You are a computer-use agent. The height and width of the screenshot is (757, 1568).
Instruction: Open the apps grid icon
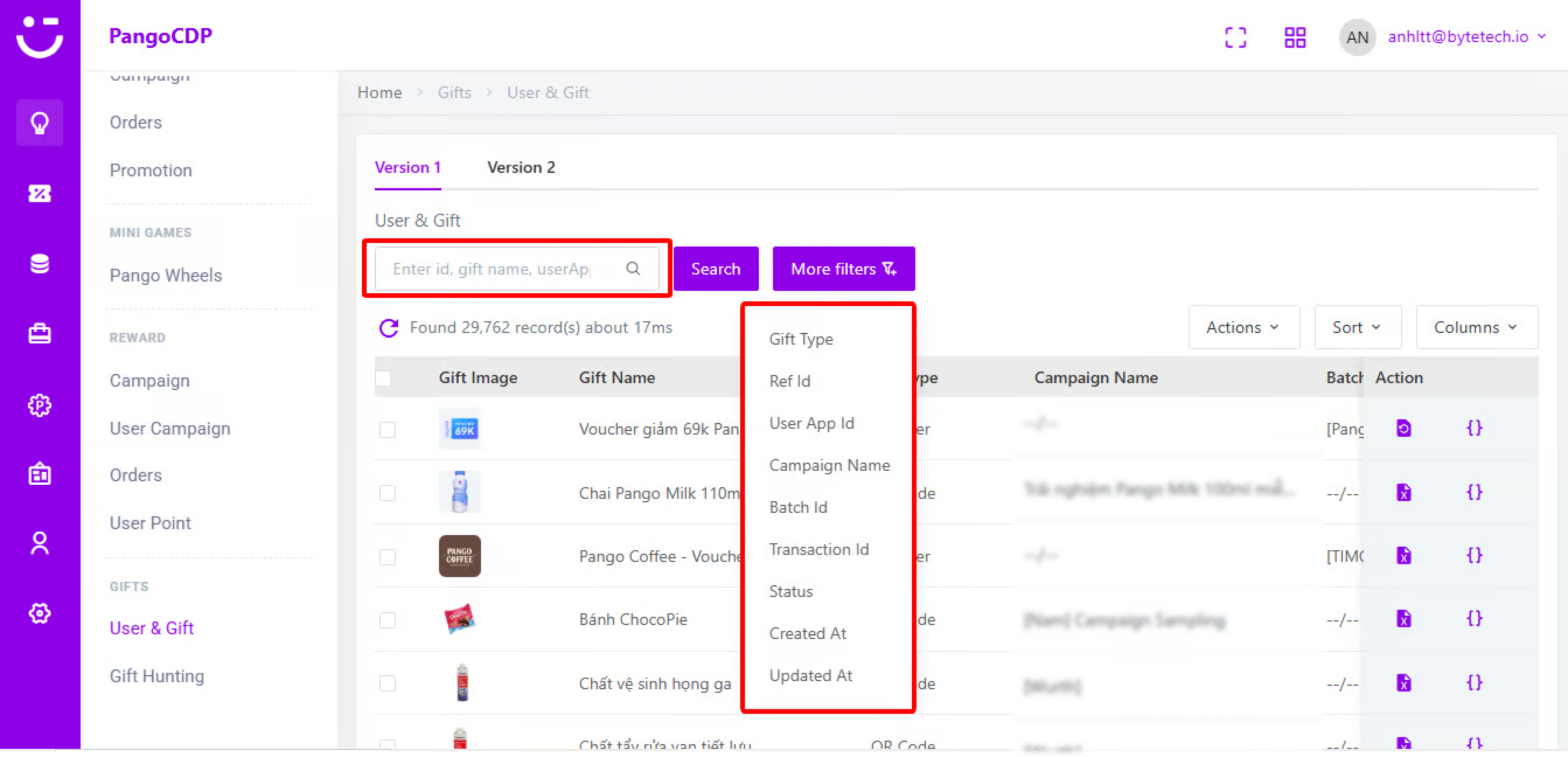pyautogui.click(x=1295, y=38)
